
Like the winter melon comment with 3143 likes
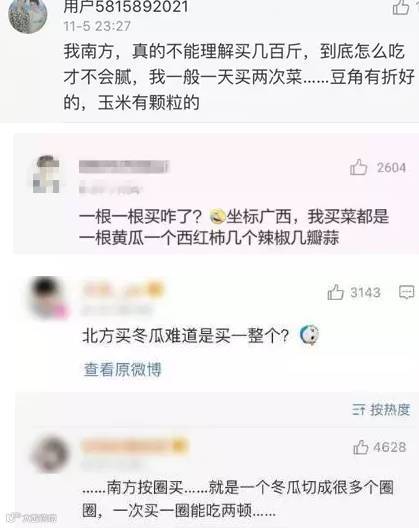point(335,292)
